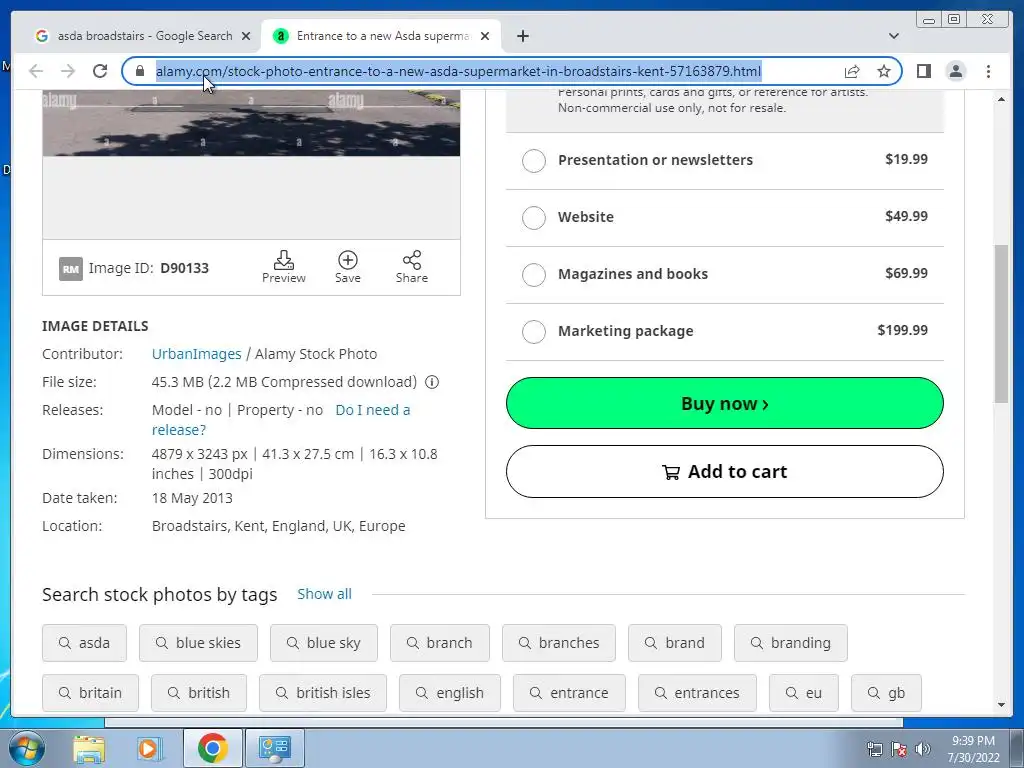
Task: Search photos tagged entrances
Action: coord(697,693)
